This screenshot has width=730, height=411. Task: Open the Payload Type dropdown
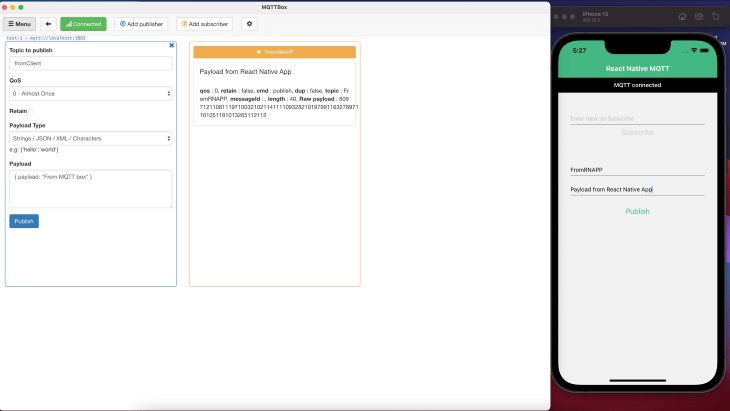tap(91, 138)
